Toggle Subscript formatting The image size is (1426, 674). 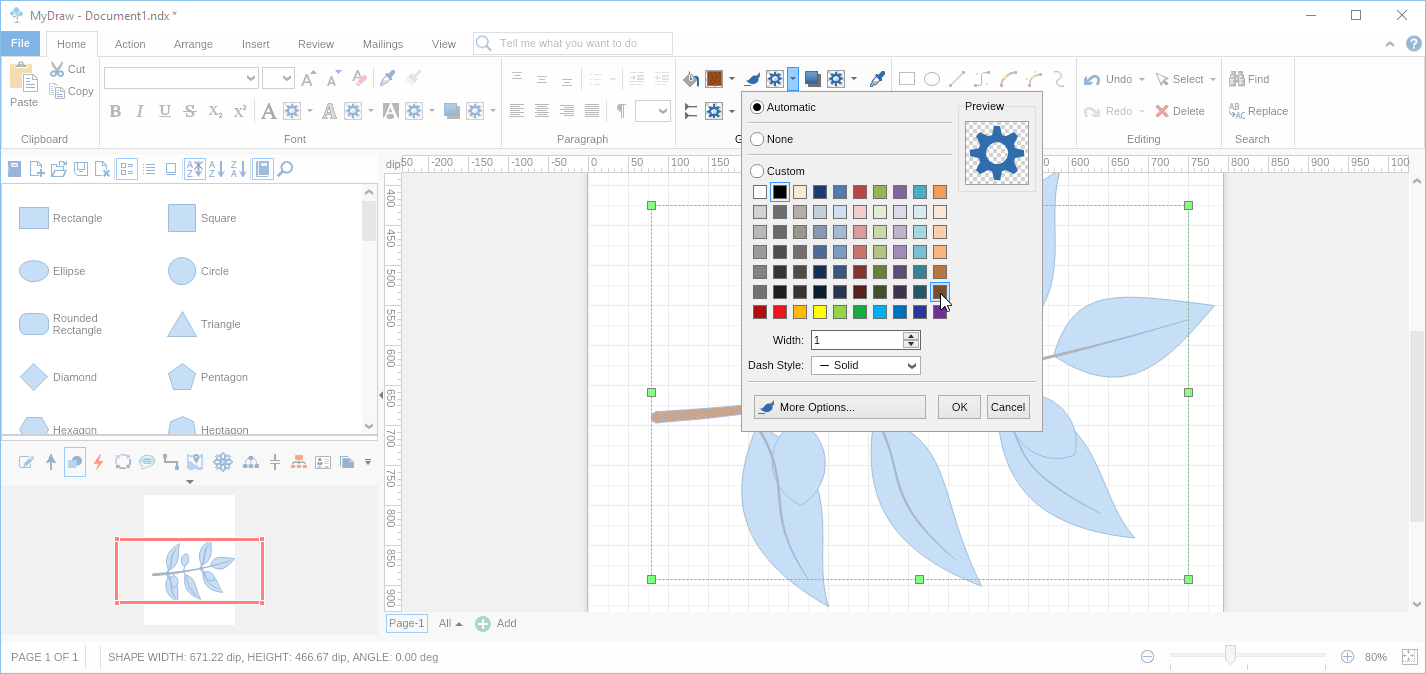215,111
